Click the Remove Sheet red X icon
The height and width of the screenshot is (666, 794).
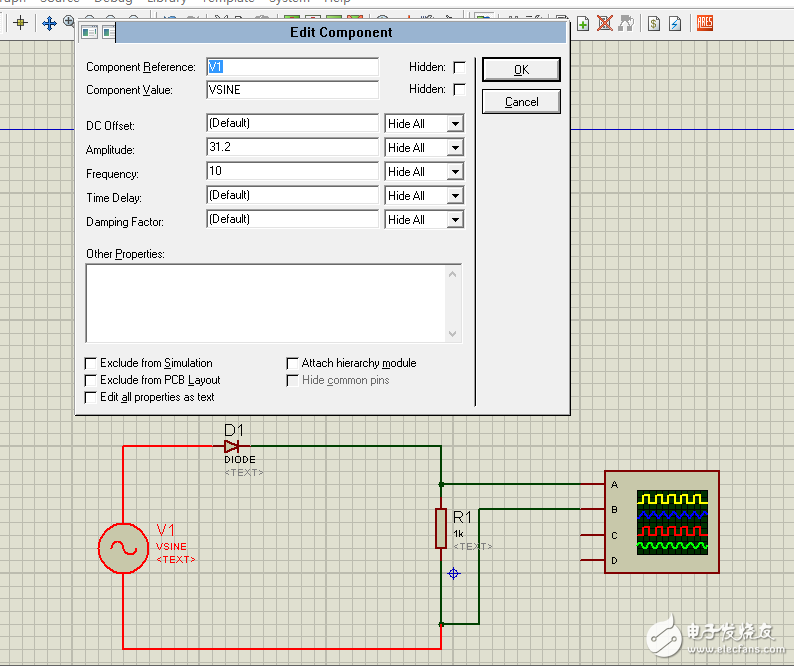point(605,23)
